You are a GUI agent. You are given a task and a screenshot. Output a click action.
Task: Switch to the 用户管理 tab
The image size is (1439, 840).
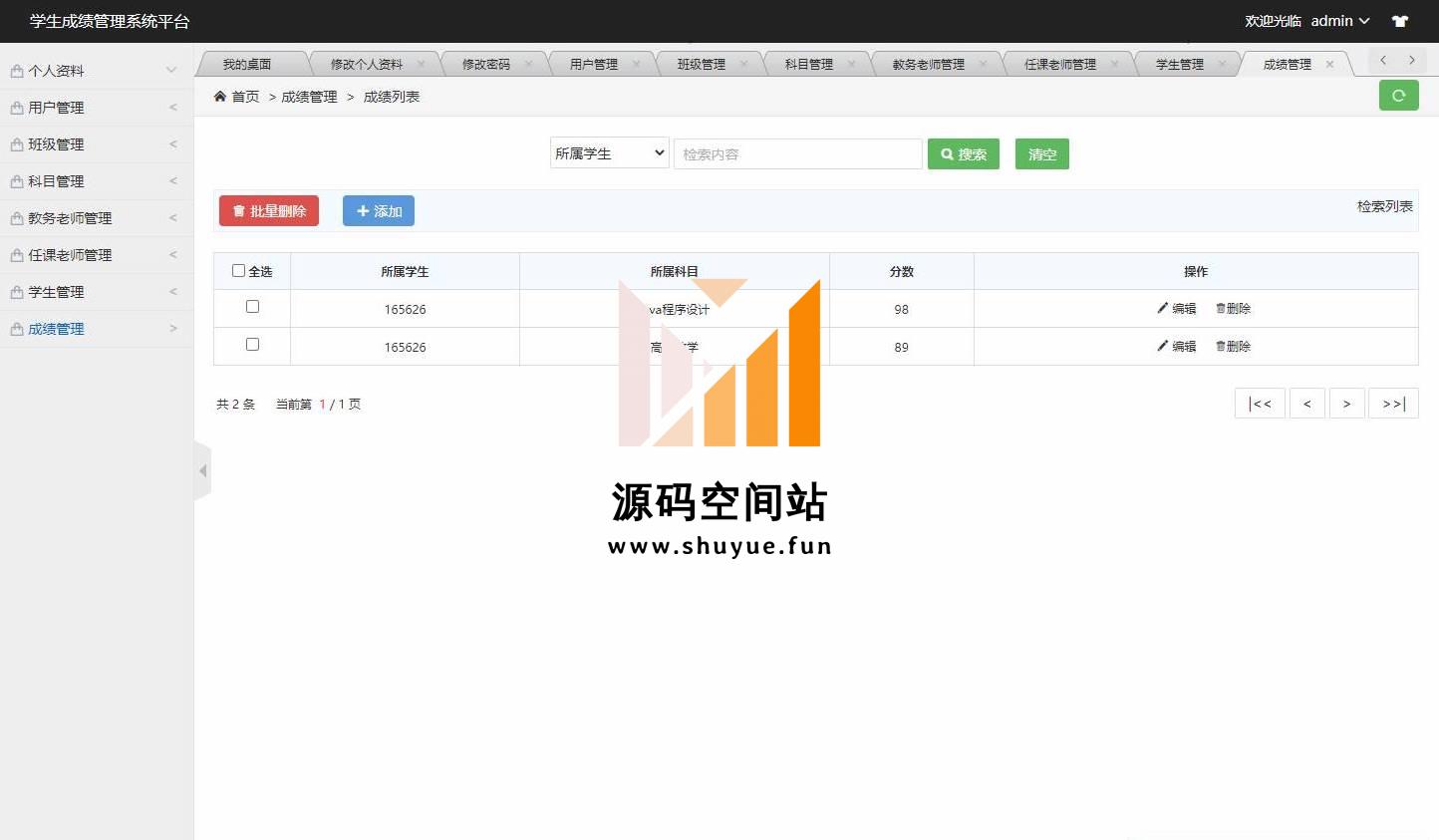tap(594, 64)
